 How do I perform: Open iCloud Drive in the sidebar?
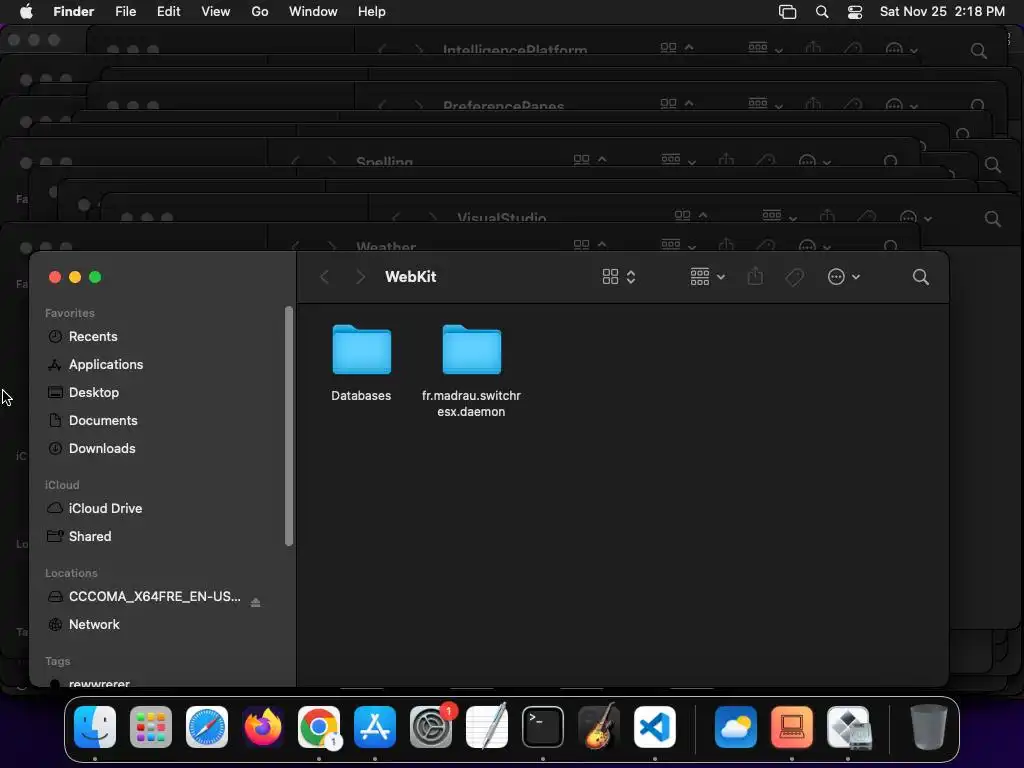pos(105,508)
